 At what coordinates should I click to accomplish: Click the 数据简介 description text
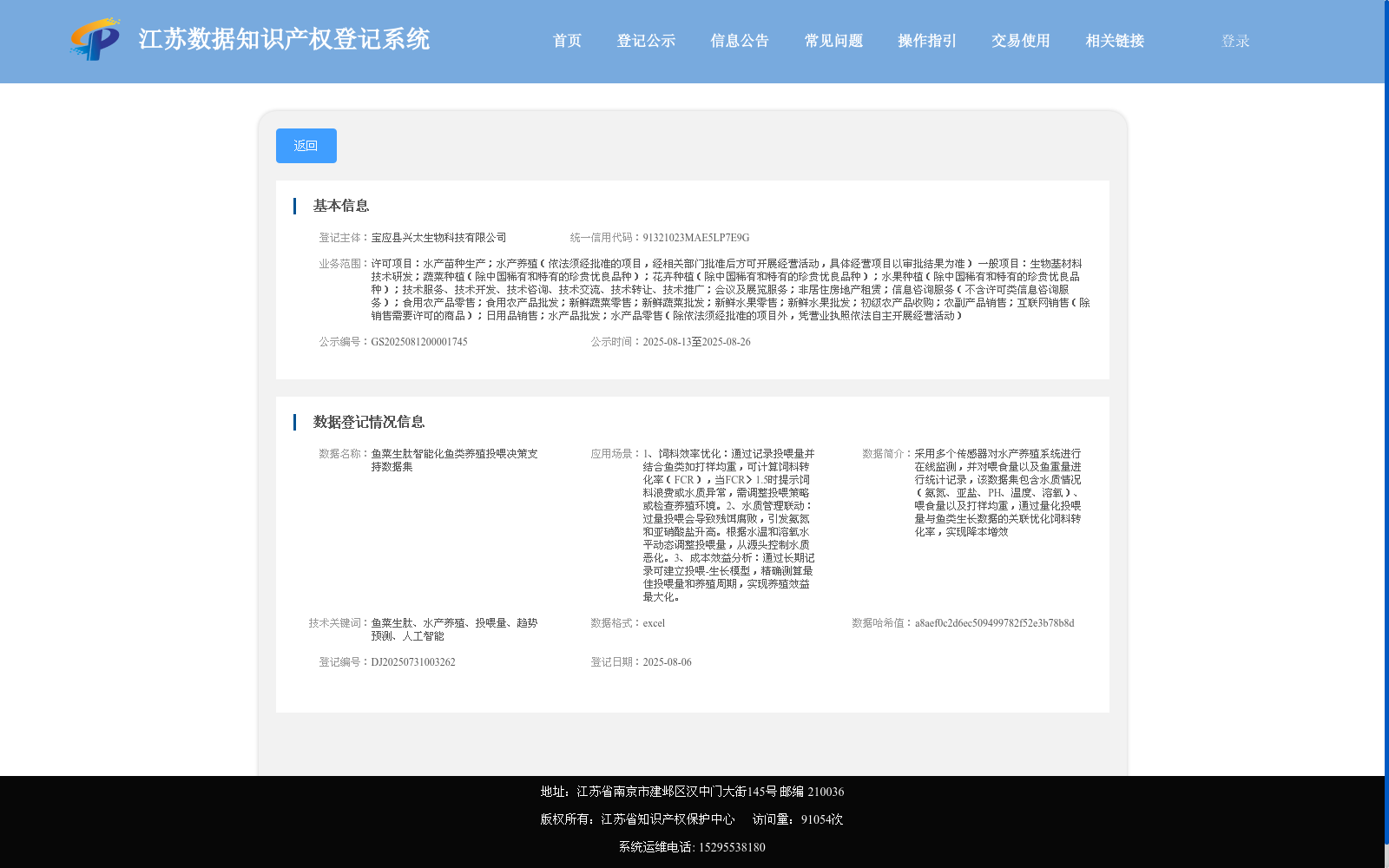point(998,493)
